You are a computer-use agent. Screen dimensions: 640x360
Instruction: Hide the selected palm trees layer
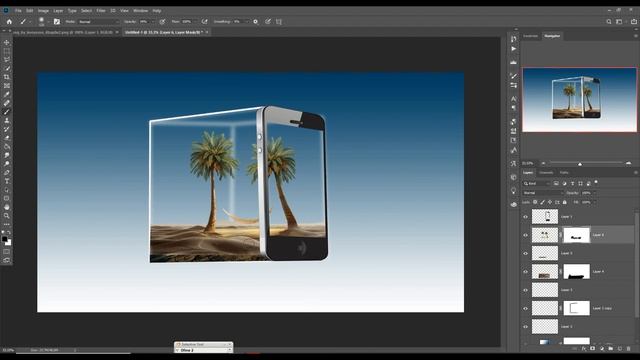coord(525,235)
